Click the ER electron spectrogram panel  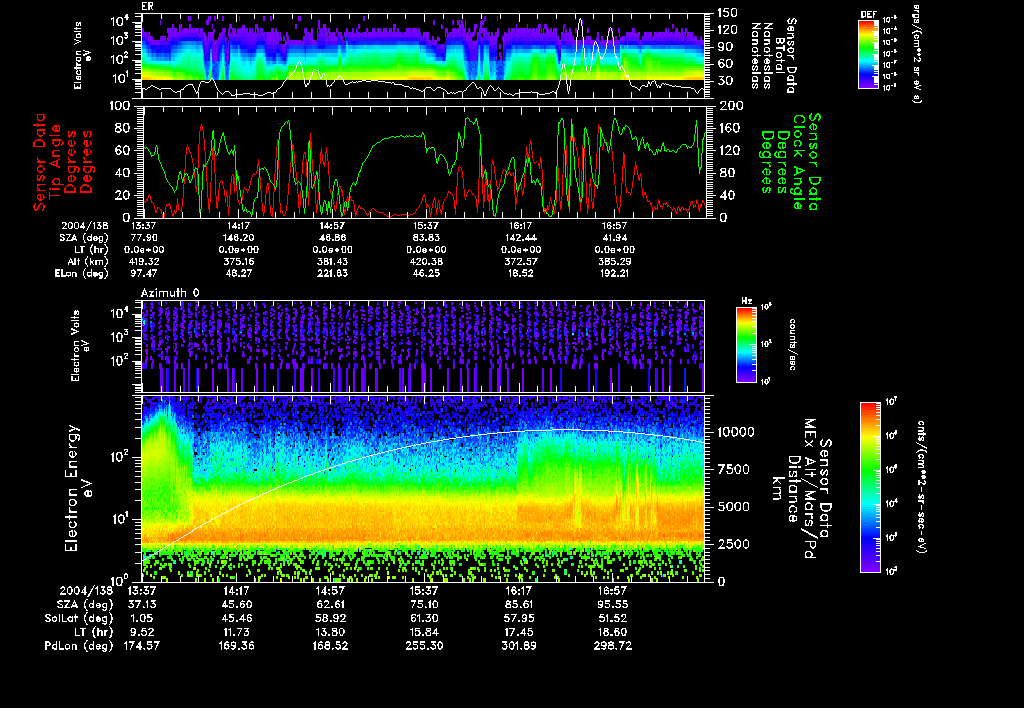pyautogui.click(x=423, y=56)
